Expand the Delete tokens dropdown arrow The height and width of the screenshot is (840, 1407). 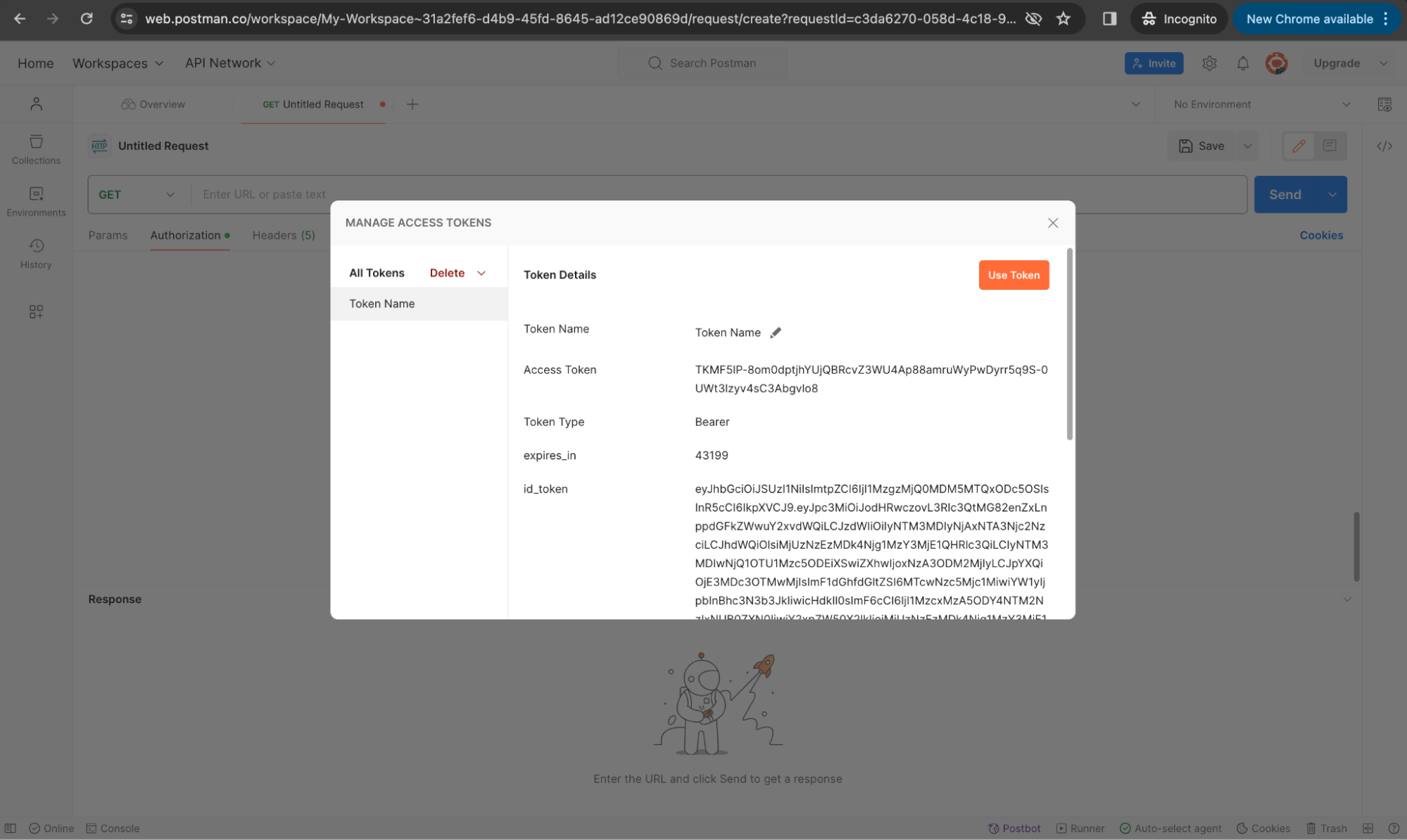481,273
